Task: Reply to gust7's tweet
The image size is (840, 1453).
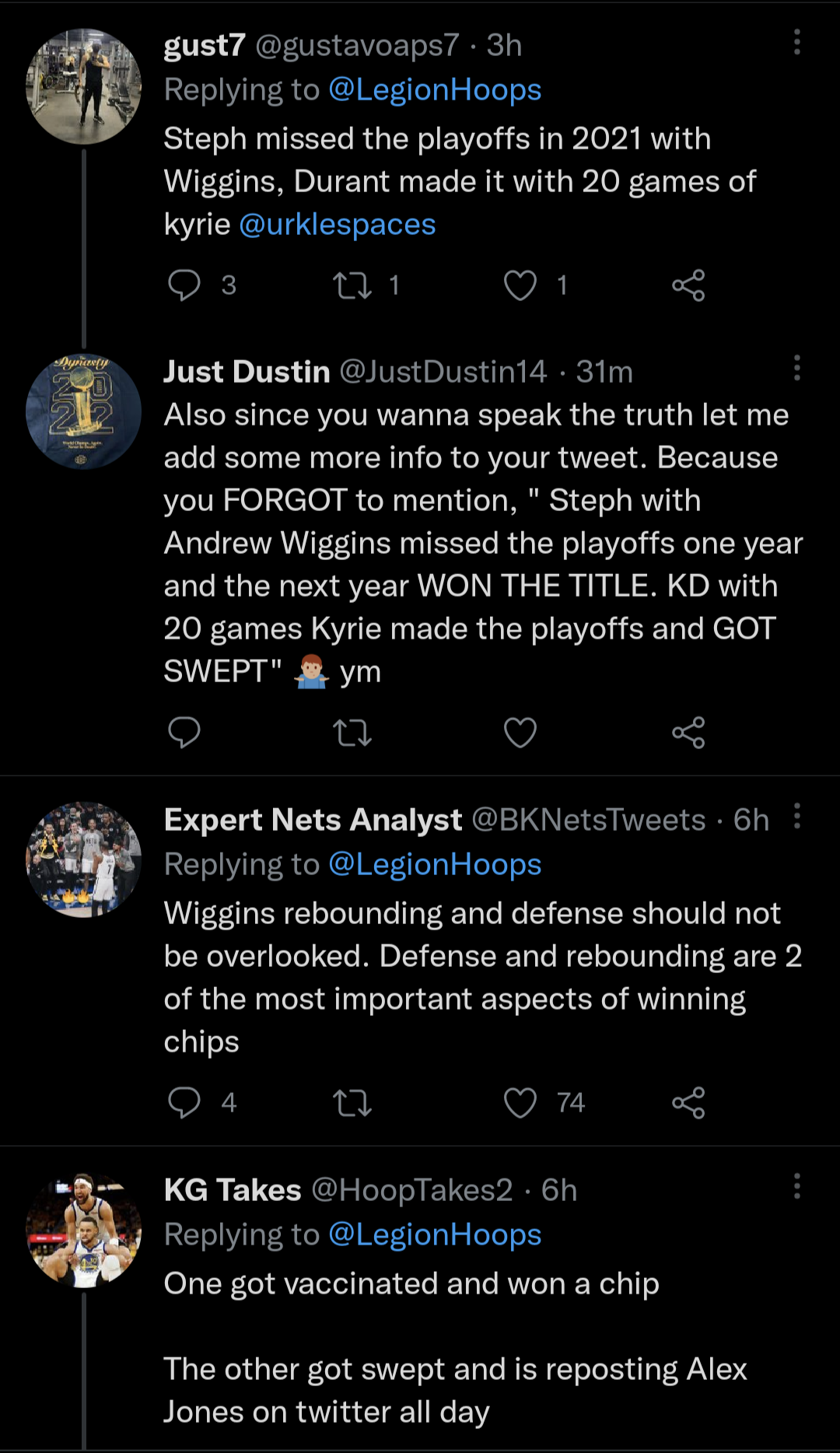Action: (x=184, y=285)
